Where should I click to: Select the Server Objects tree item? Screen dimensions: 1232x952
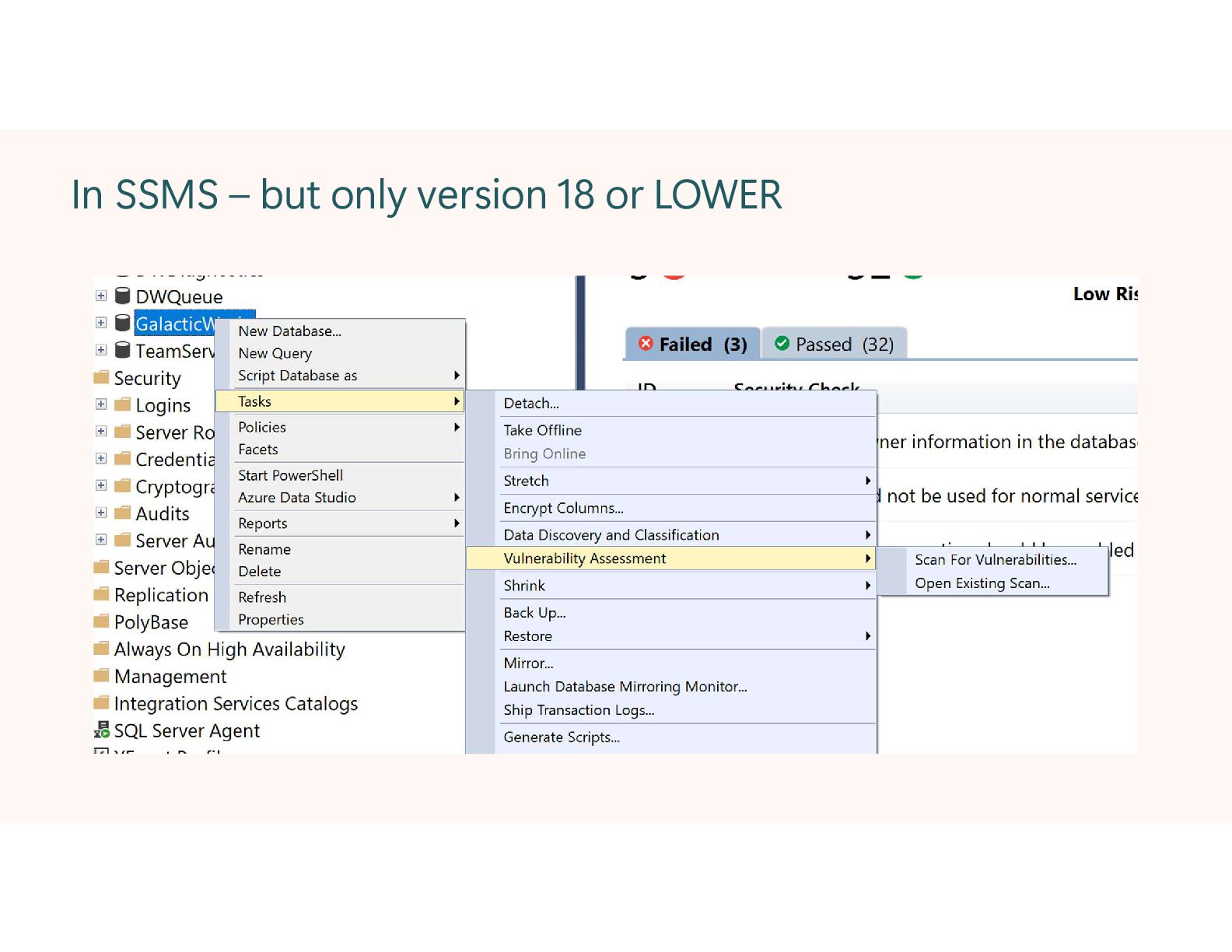pyautogui.click(x=154, y=568)
